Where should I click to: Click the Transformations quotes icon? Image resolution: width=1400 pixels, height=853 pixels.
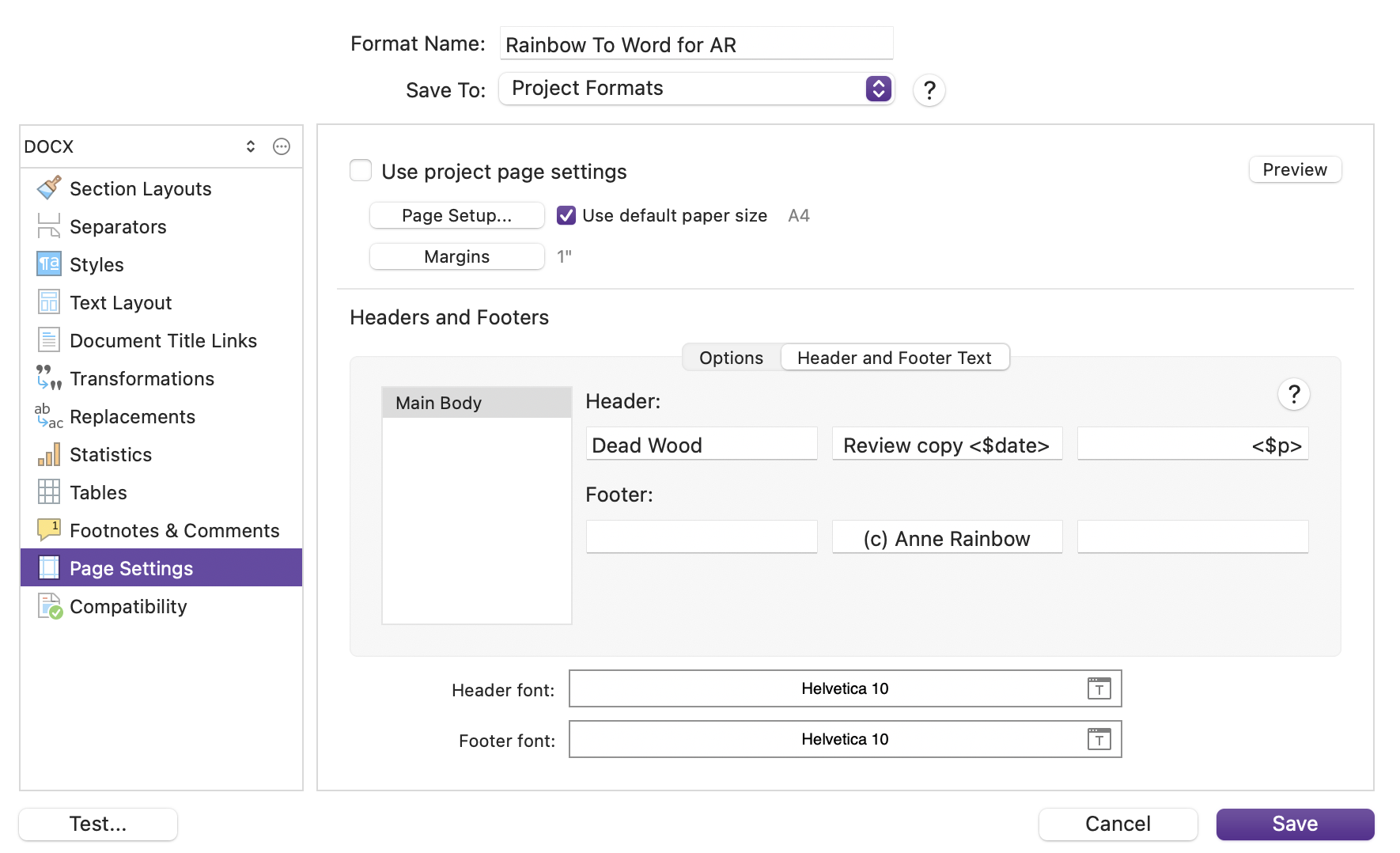[x=48, y=378]
